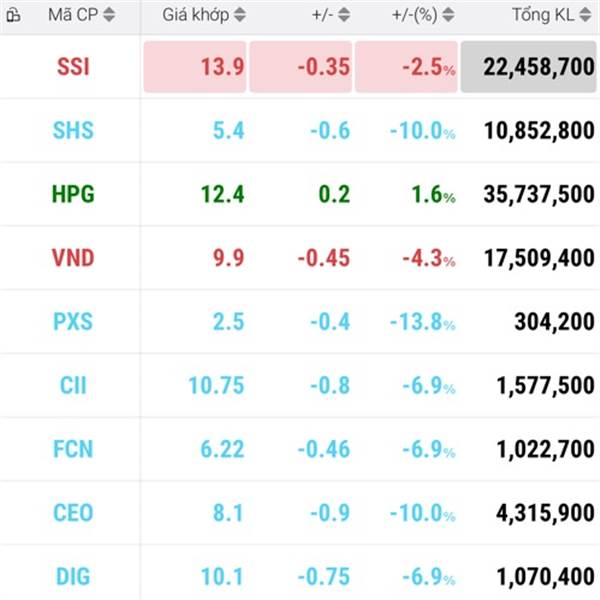Open the SSI stock symbol
This screenshot has height=600, width=600.
(x=72, y=67)
